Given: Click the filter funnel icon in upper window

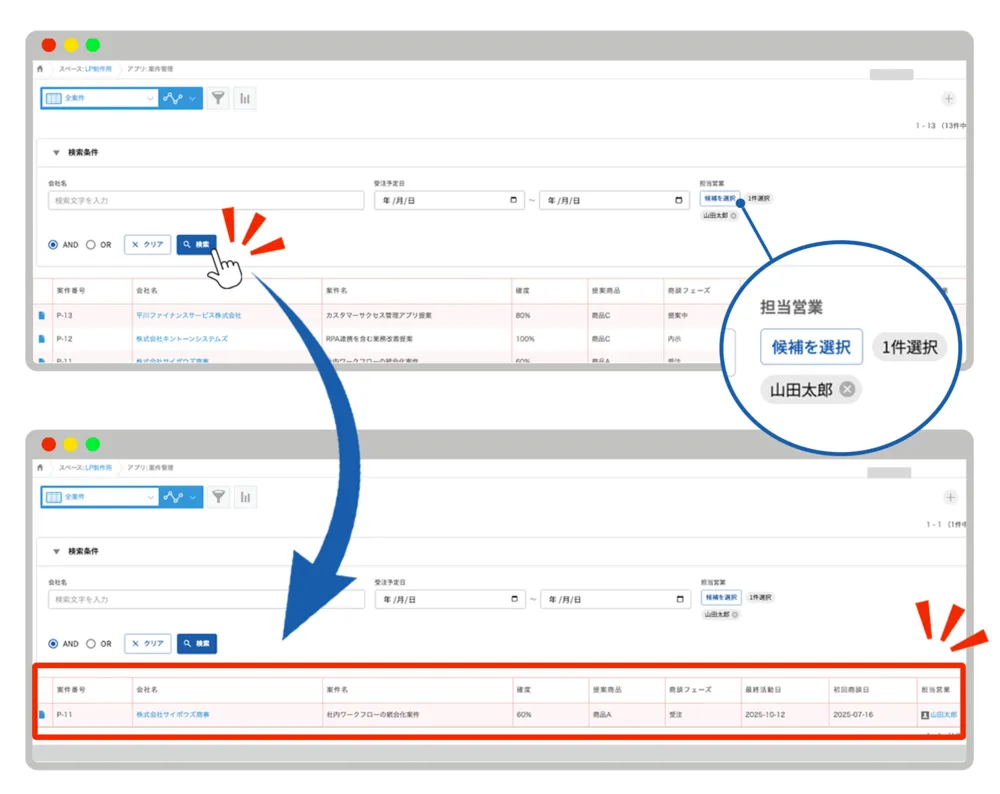Looking at the screenshot, I should click(217, 98).
